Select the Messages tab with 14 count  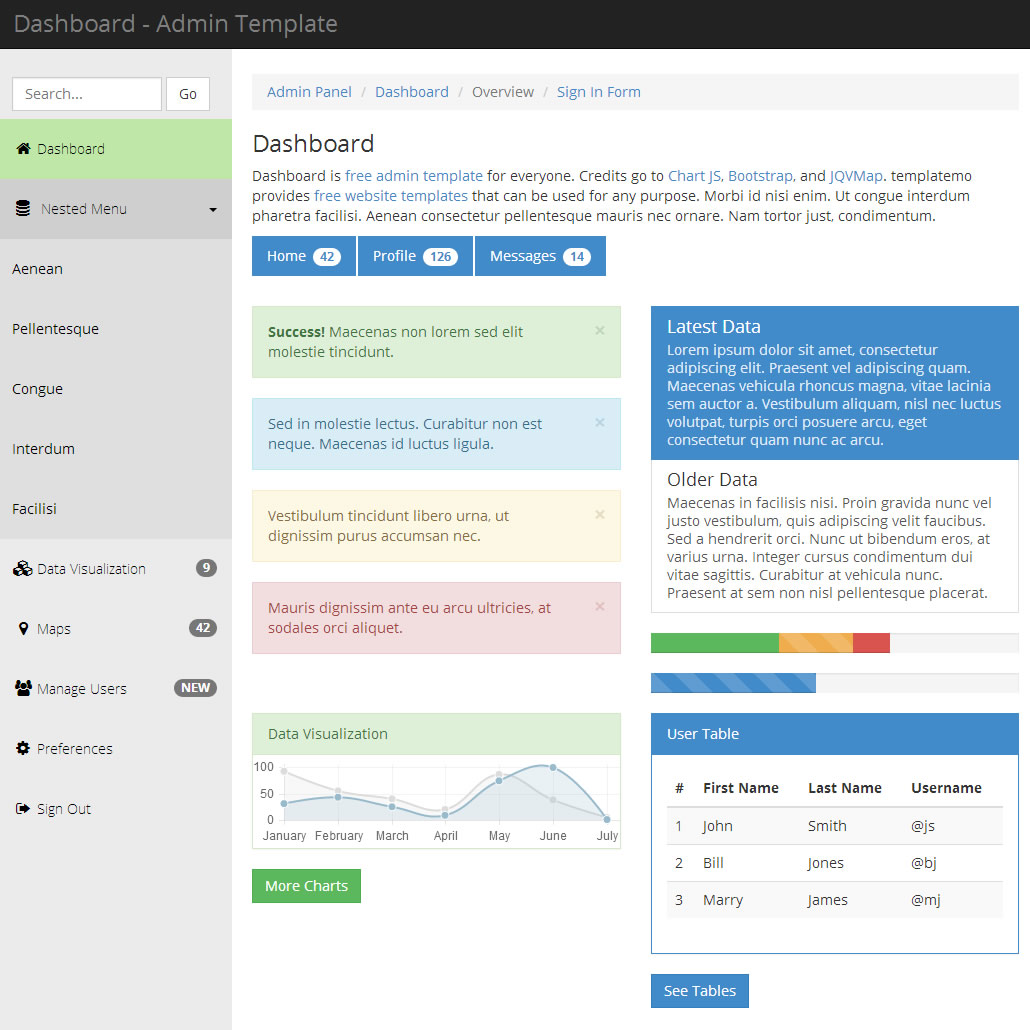pos(540,256)
